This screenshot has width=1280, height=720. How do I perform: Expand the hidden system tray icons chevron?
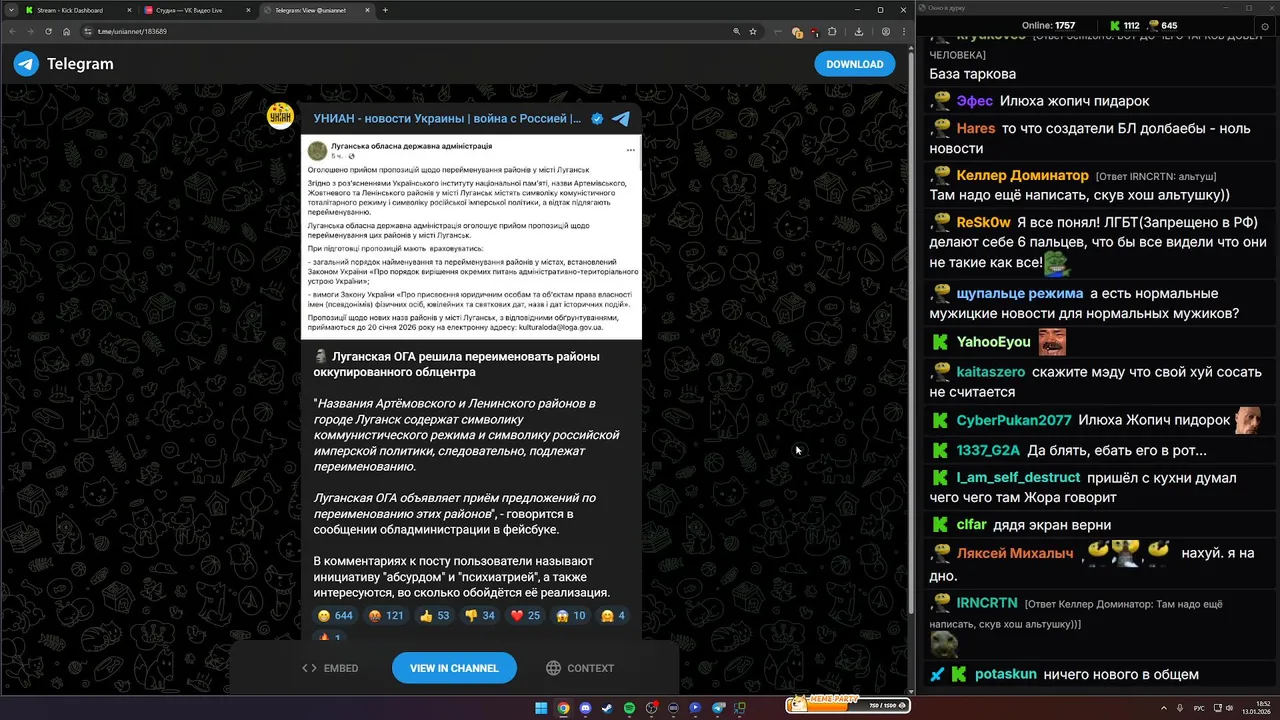click(x=1164, y=708)
